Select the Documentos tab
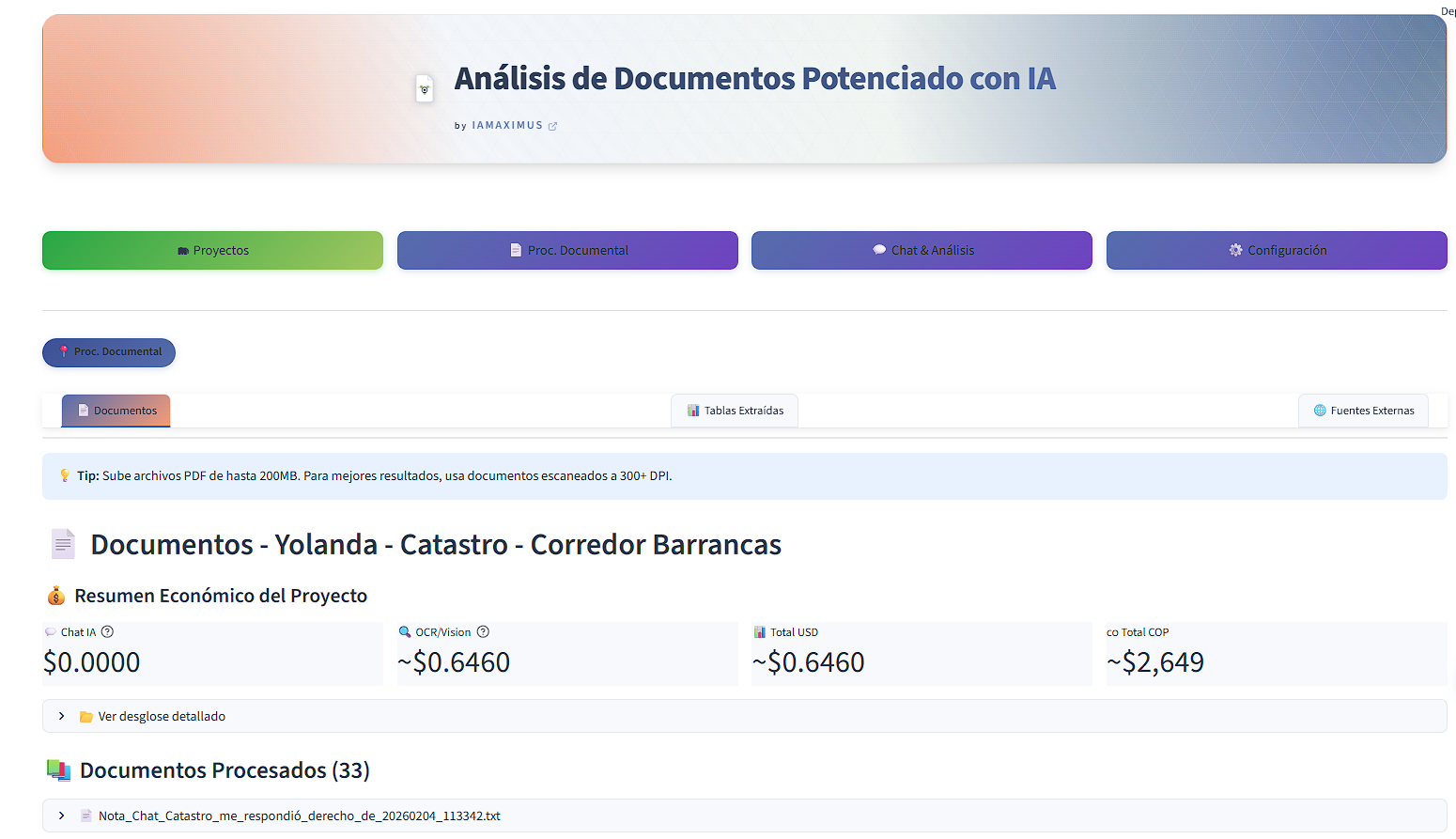This screenshot has height=839, width=1456. (116, 411)
